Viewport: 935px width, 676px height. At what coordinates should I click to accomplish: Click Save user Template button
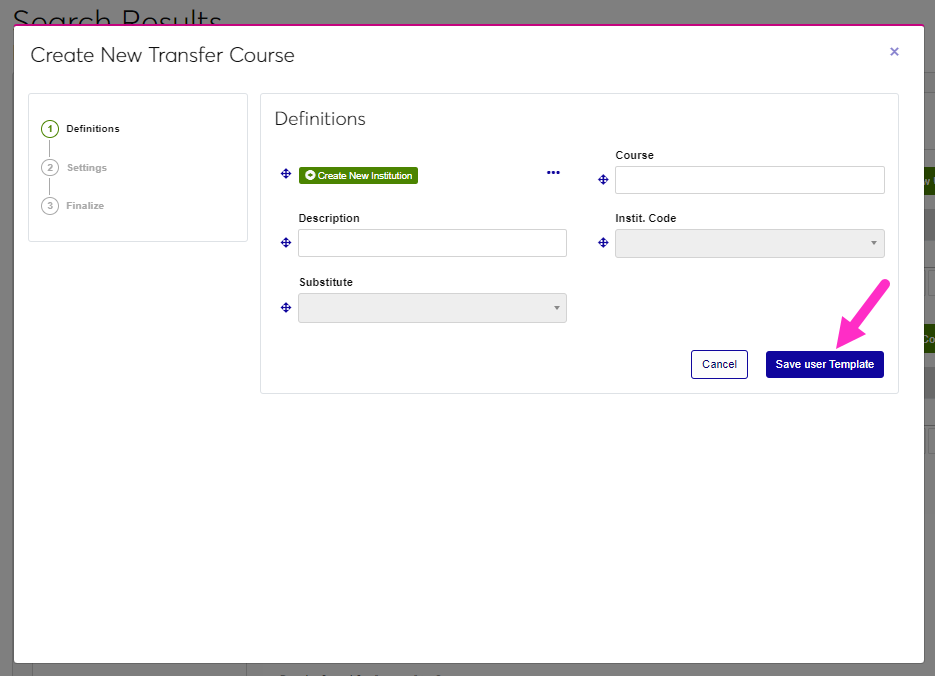tap(825, 364)
